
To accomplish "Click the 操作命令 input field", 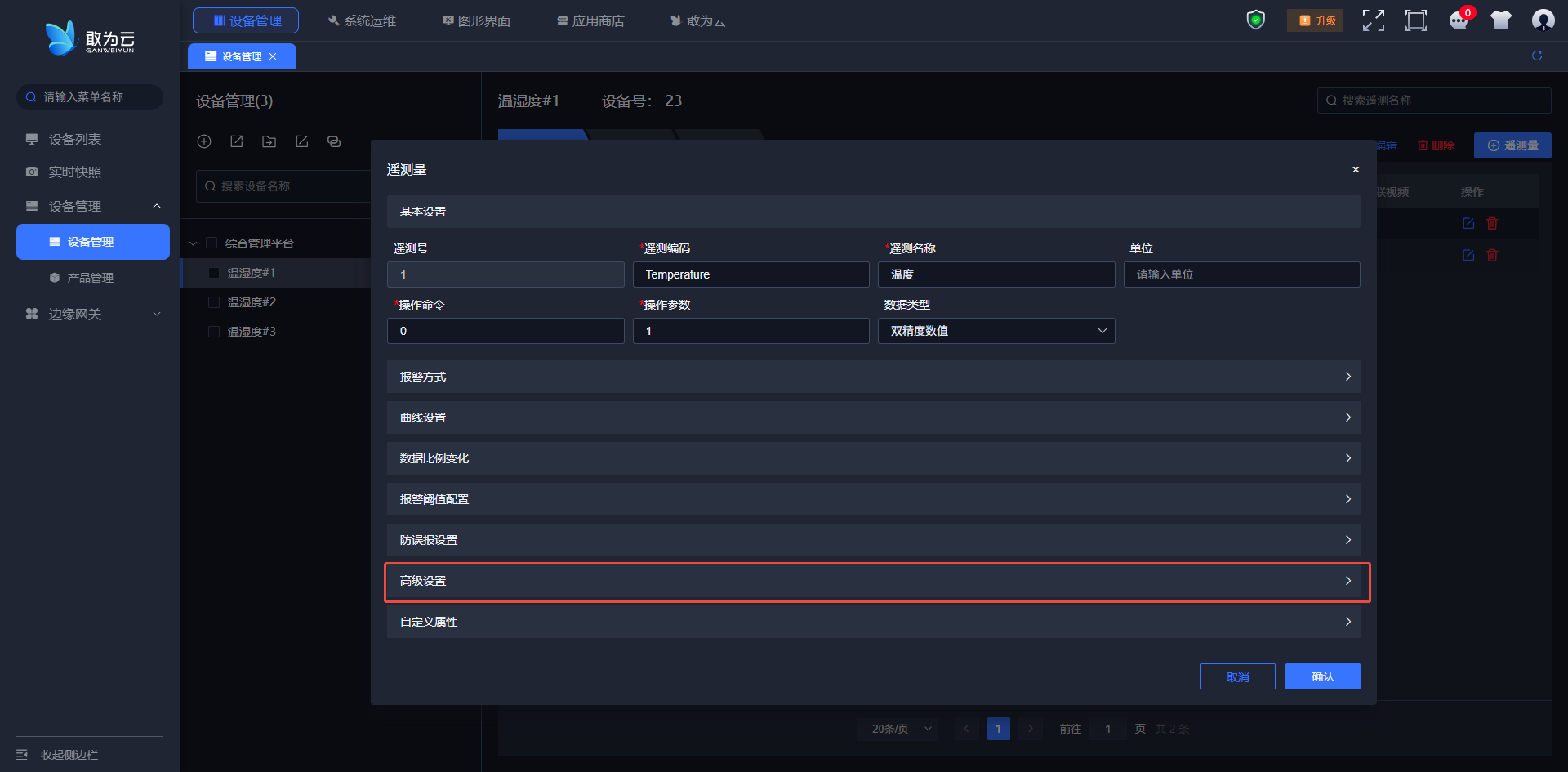I will tap(506, 331).
